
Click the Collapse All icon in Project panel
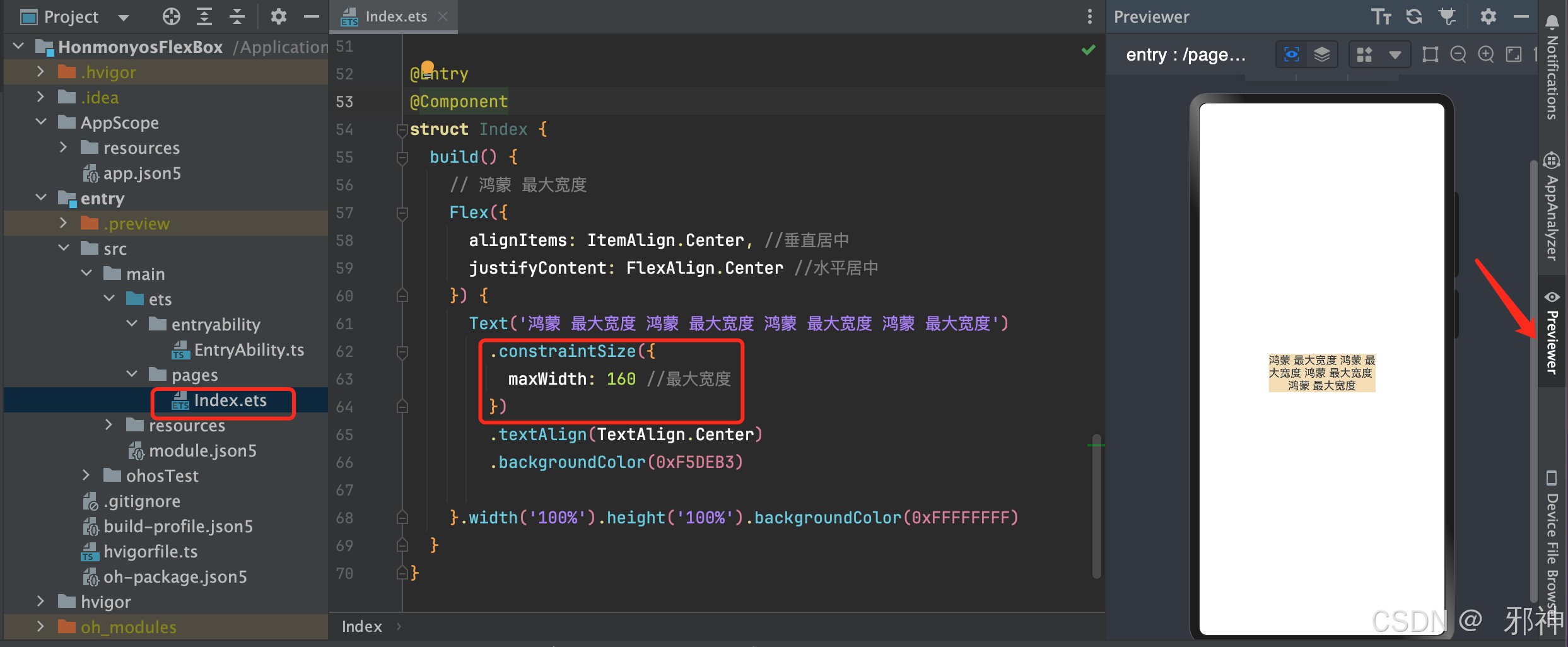coord(237,17)
